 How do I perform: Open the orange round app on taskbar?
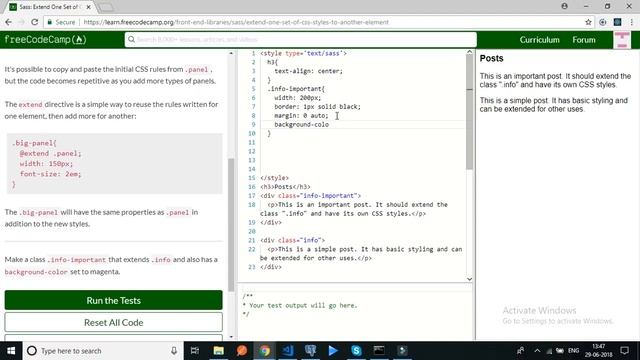pos(242,351)
